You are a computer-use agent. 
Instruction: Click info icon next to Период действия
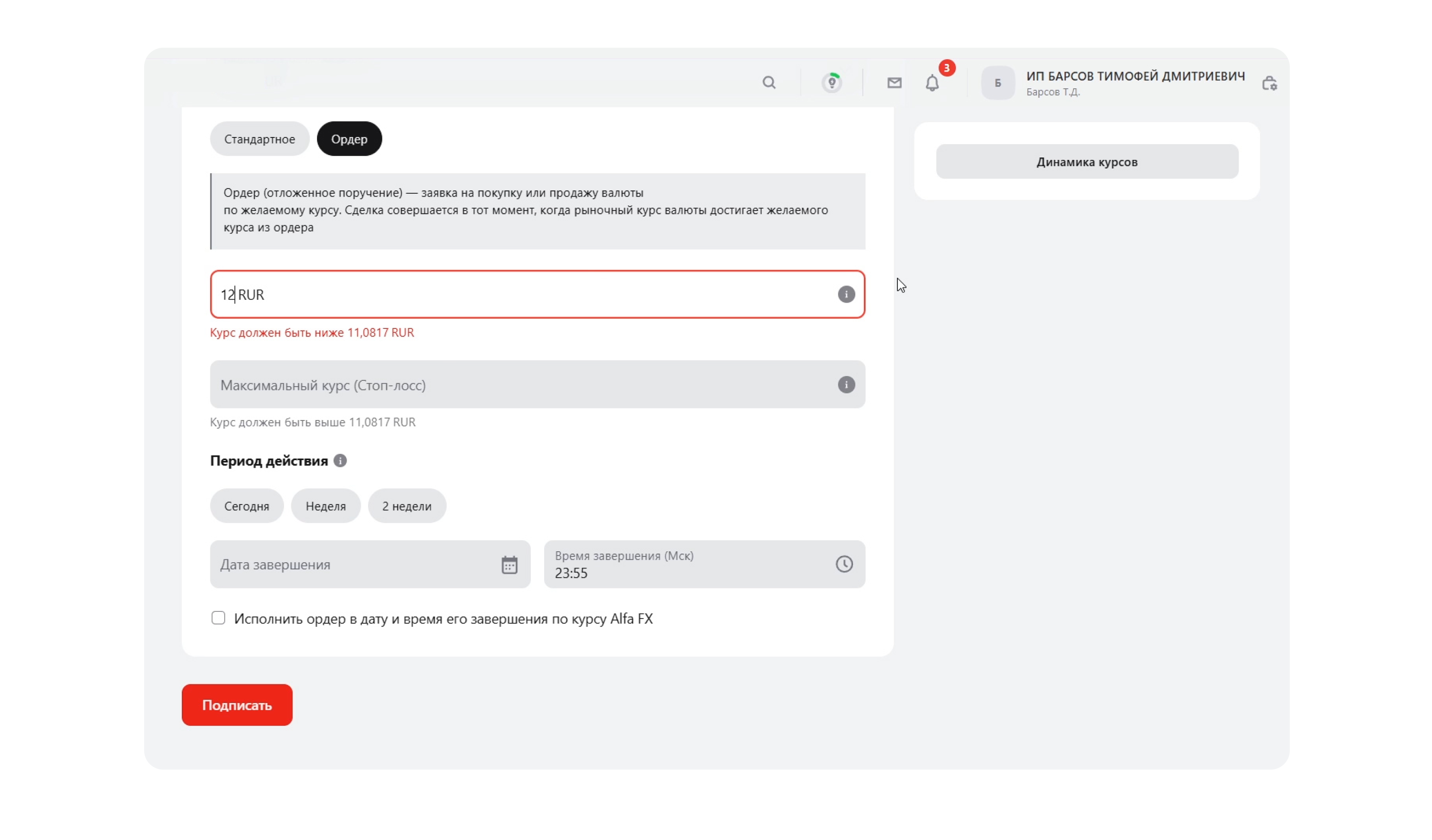pos(340,461)
